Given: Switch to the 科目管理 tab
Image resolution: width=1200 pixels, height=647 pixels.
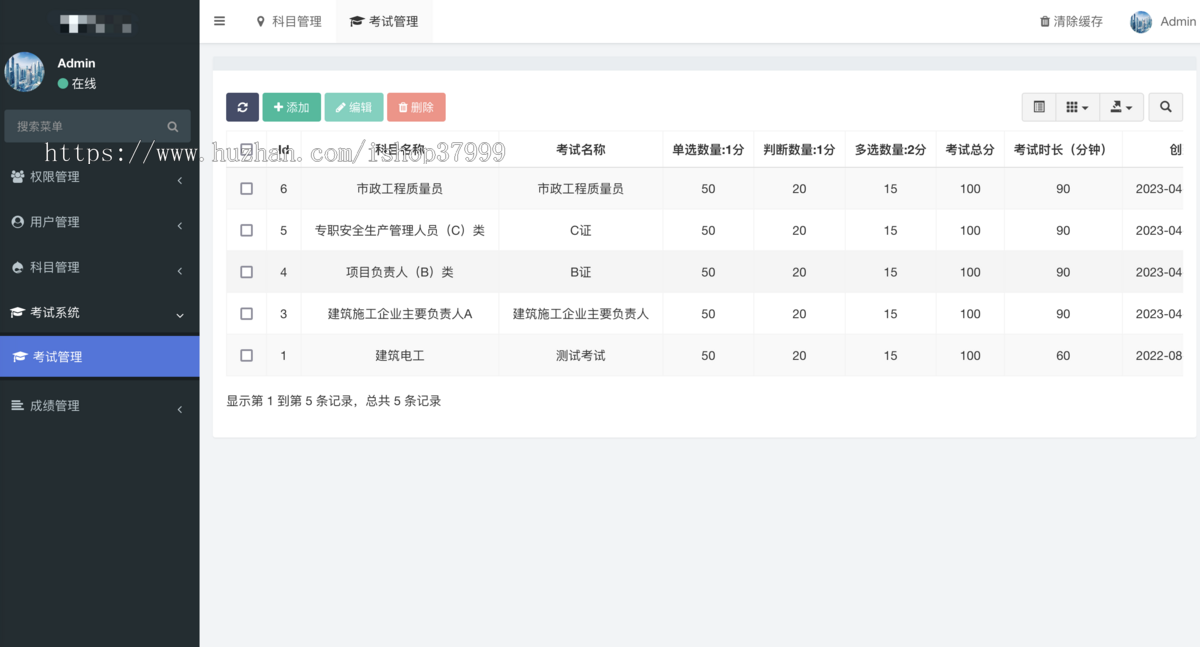Looking at the screenshot, I should [x=289, y=21].
